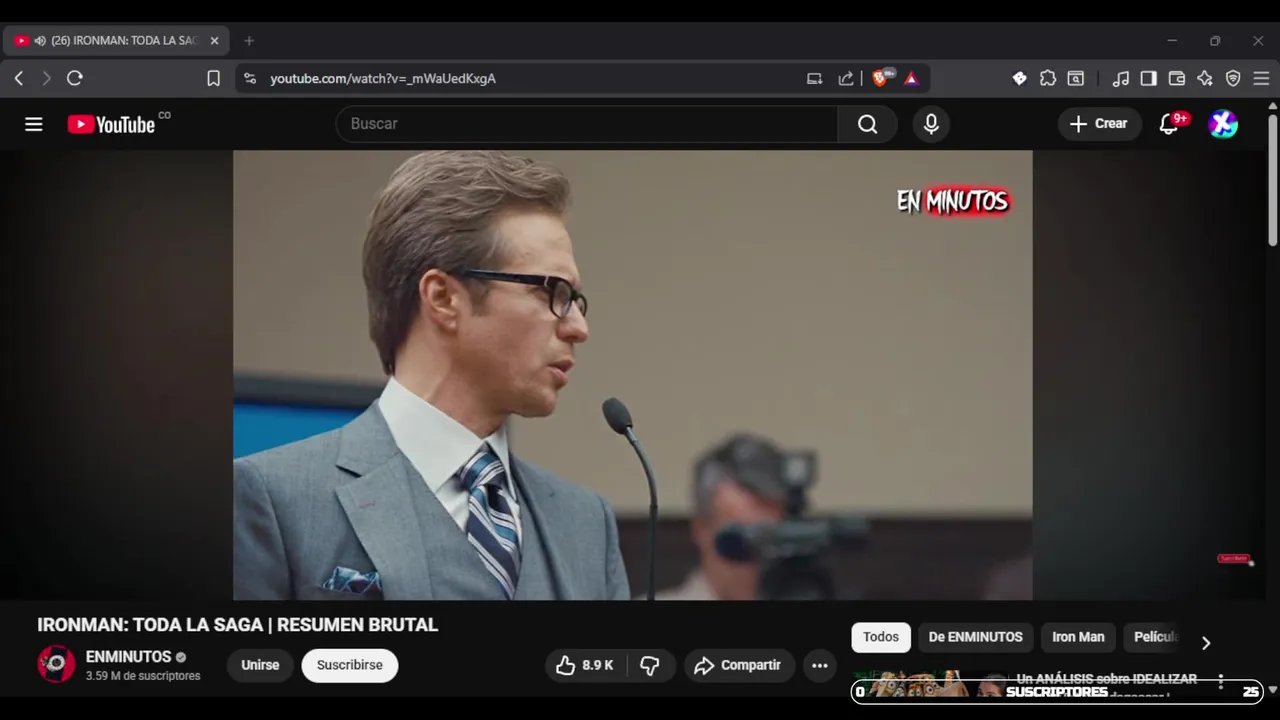
Task: Select the IRONMAN: TODA LA SAGA tab
Action: coord(117,41)
